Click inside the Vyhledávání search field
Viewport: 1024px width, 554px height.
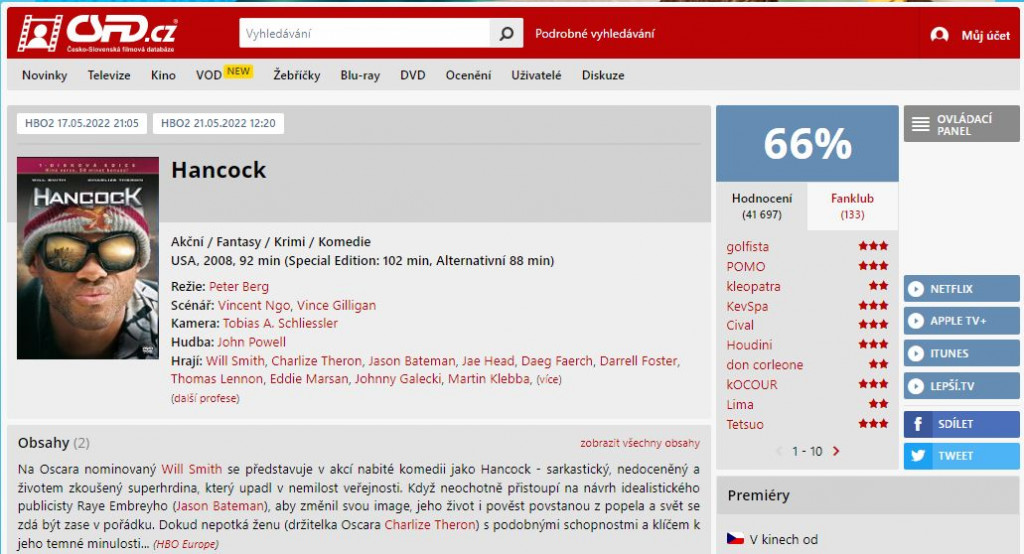coord(364,33)
